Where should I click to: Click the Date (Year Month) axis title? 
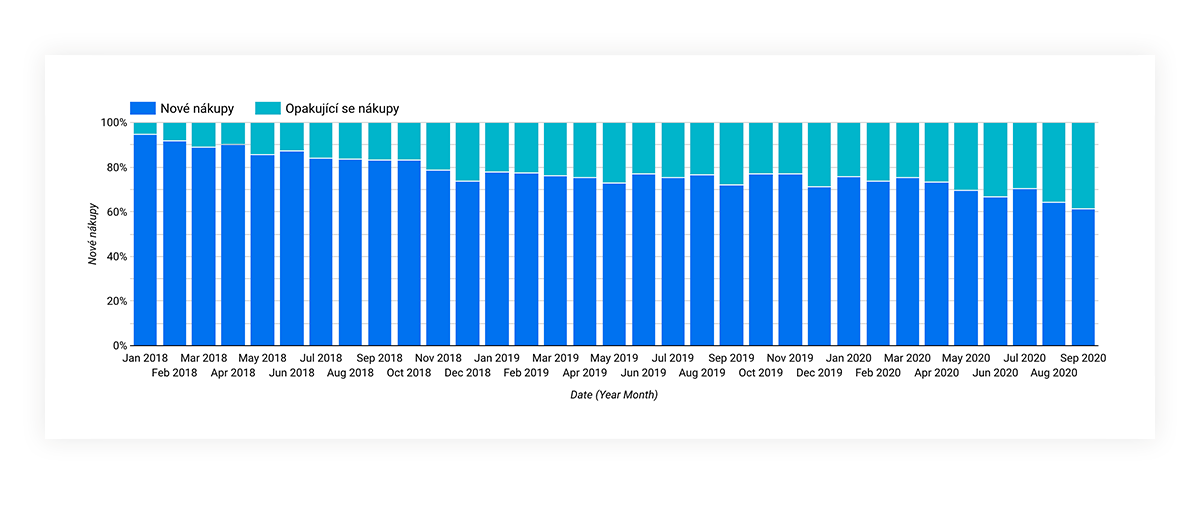pyautogui.click(x=614, y=395)
